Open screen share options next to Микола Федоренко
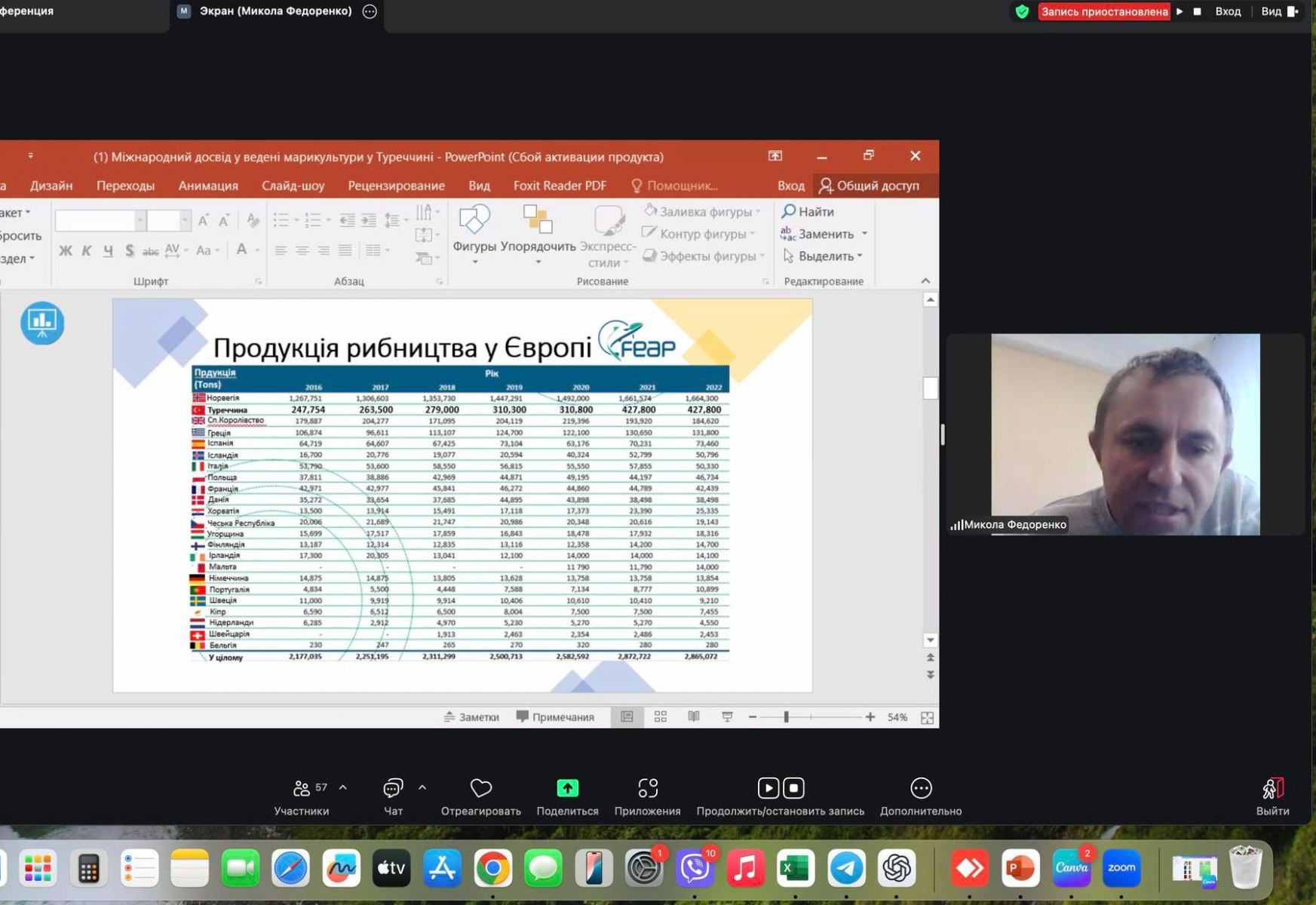 point(370,11)
